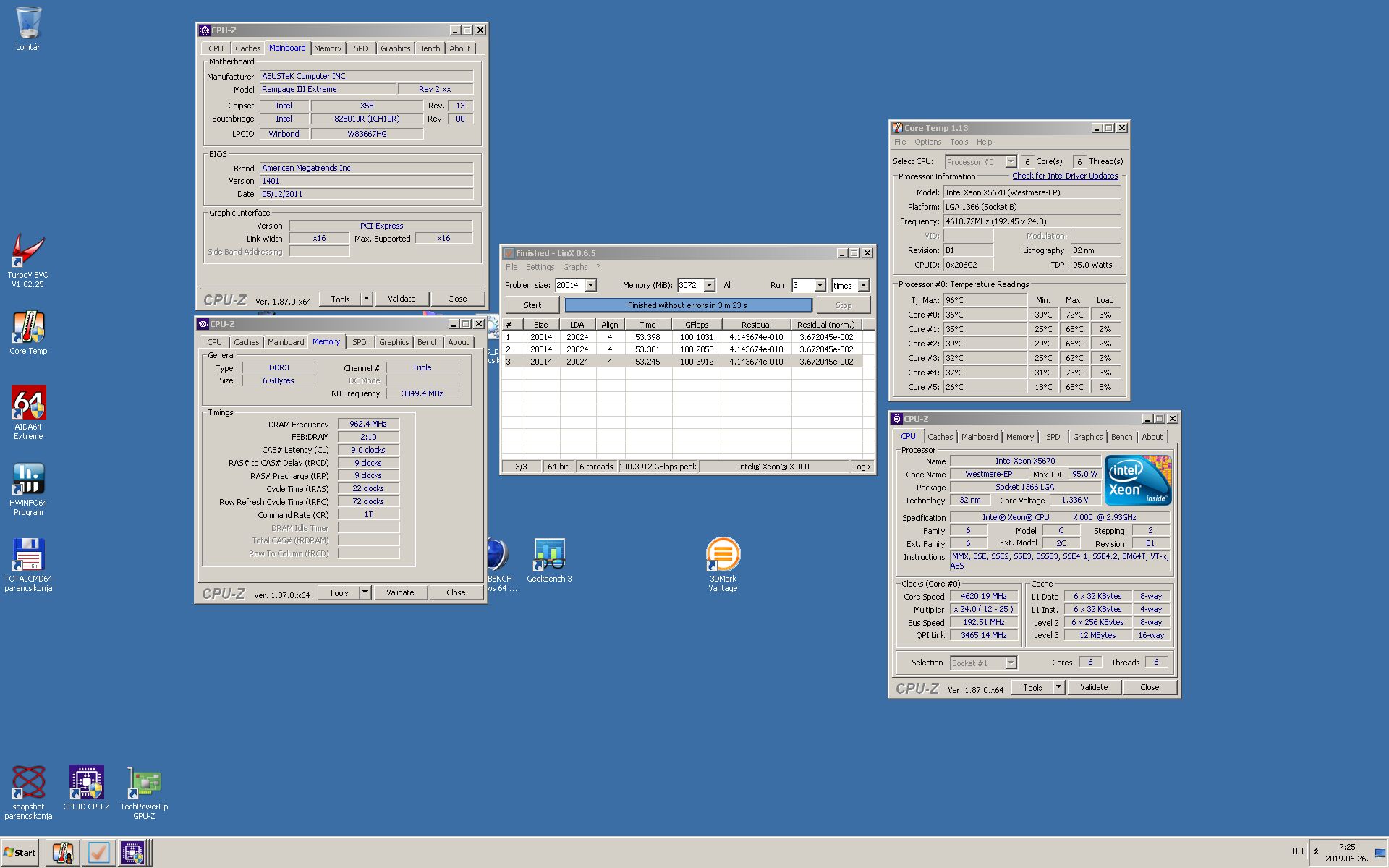Launch AIDA64 Extreme desktop icon
1389x868 pixels.
[27, 412]
